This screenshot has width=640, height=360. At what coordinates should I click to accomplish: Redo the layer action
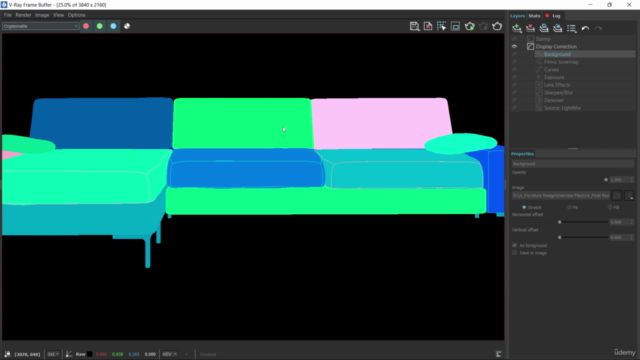click(x=598, y=28)
